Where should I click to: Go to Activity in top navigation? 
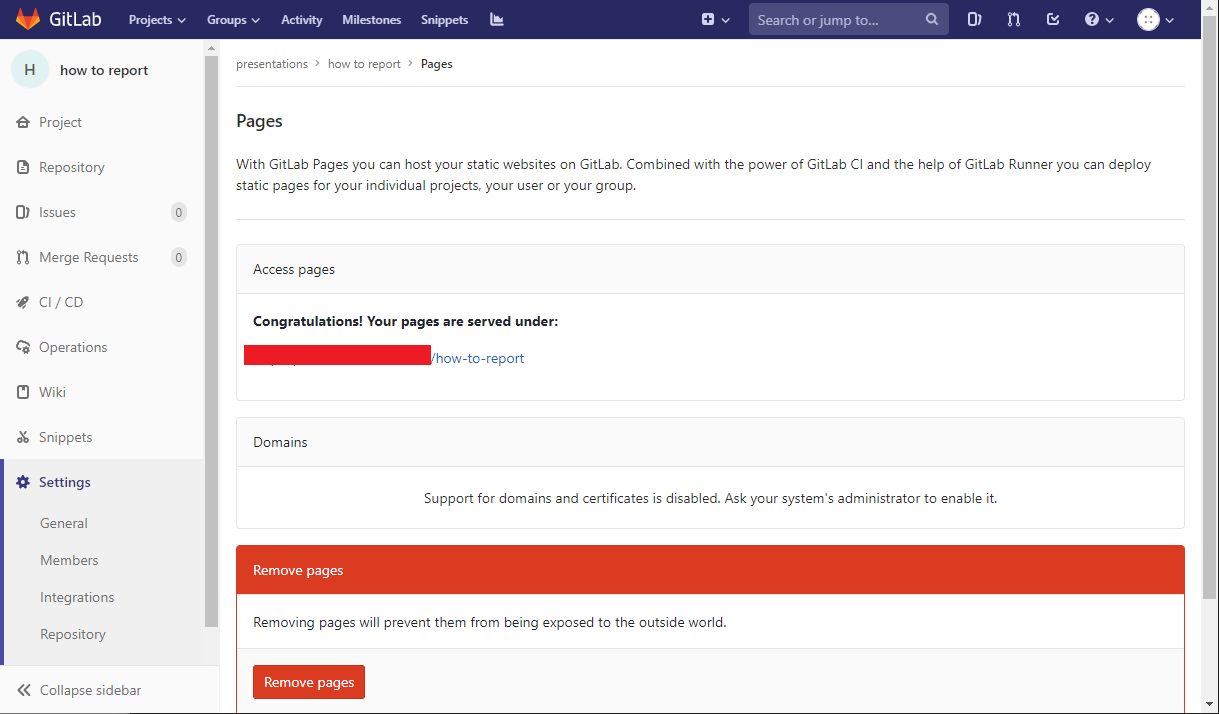(301, 20)
